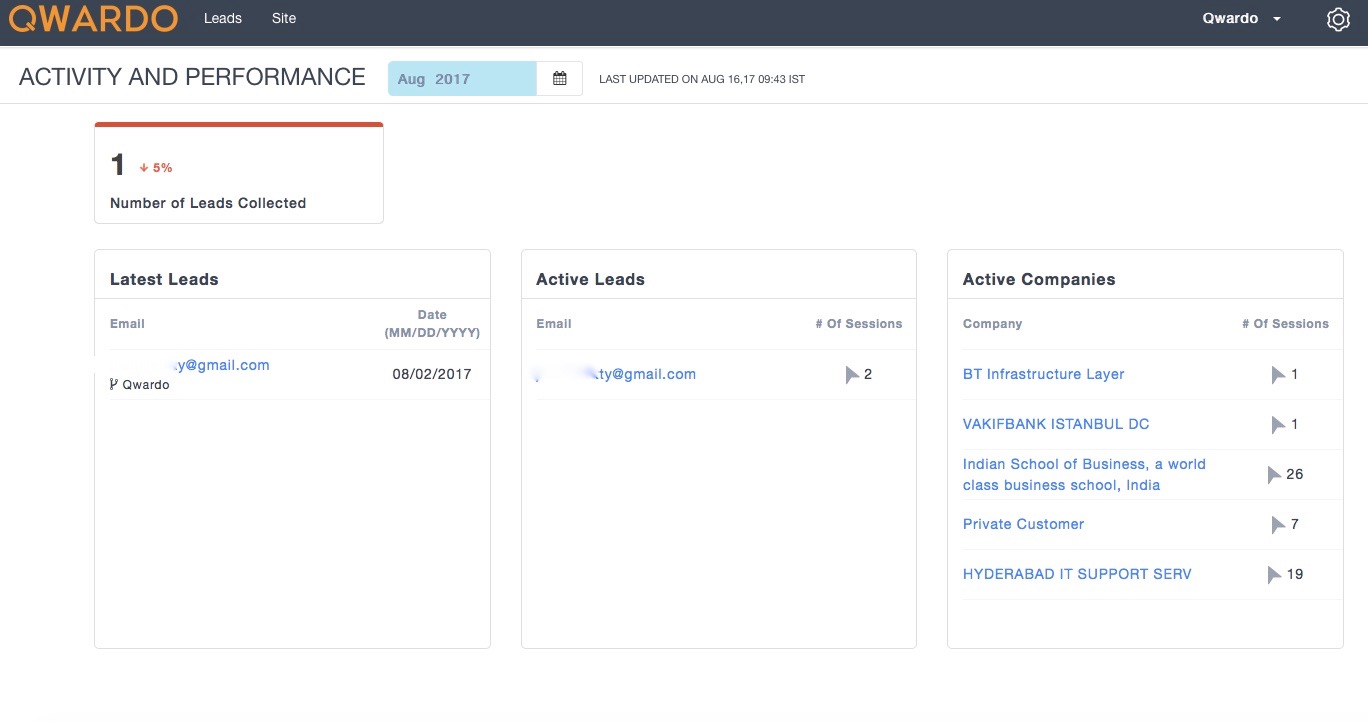Click the Activity and Performance title
This screenshot has width=1368, height=722.
pyautogui.click(x=192, y=77)
